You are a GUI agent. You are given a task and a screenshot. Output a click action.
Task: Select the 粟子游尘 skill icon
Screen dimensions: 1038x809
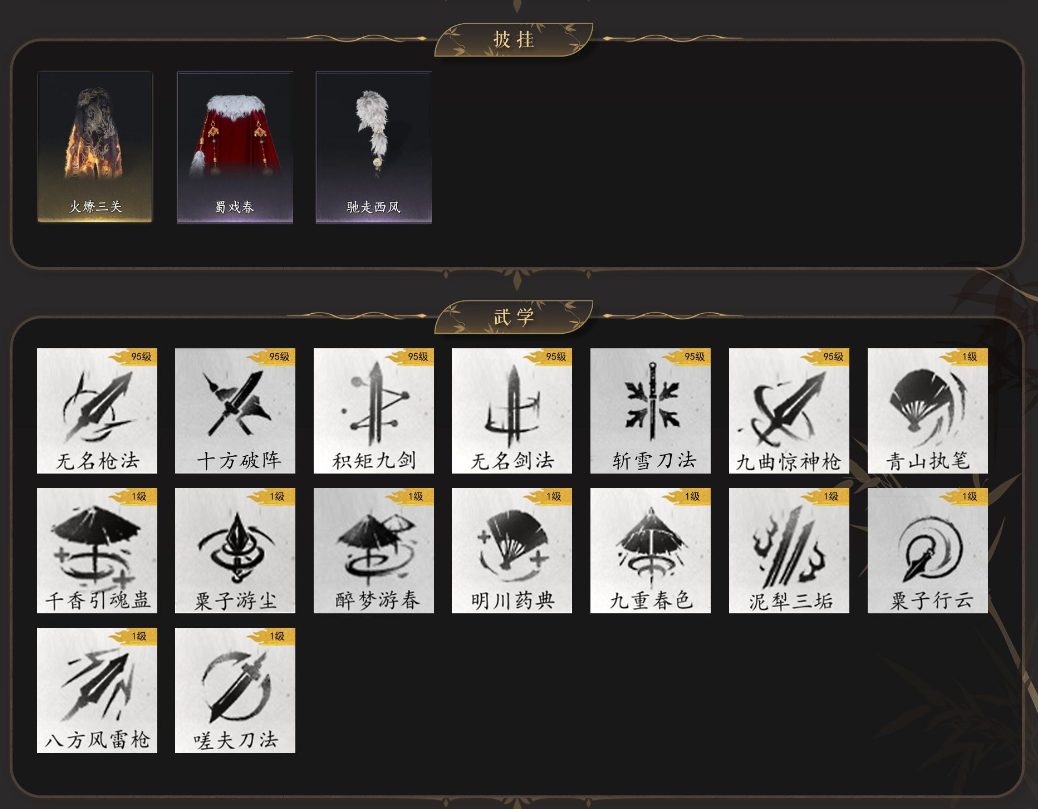point(235,550)
